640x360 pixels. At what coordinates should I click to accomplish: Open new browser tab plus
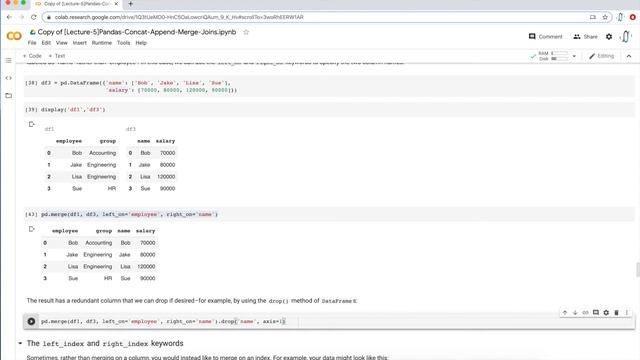click(x=131, y=4)
